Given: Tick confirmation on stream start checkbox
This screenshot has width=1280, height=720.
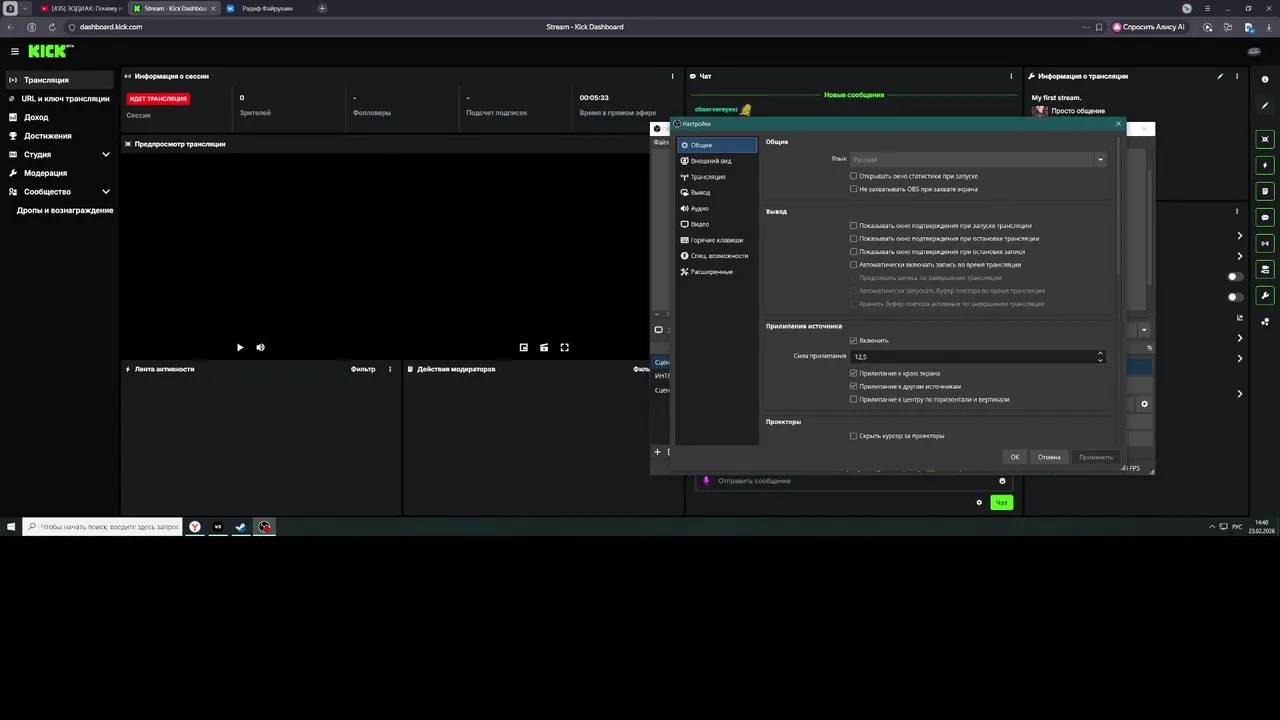Looking at the screenshot, I should (x=853, y=226).
